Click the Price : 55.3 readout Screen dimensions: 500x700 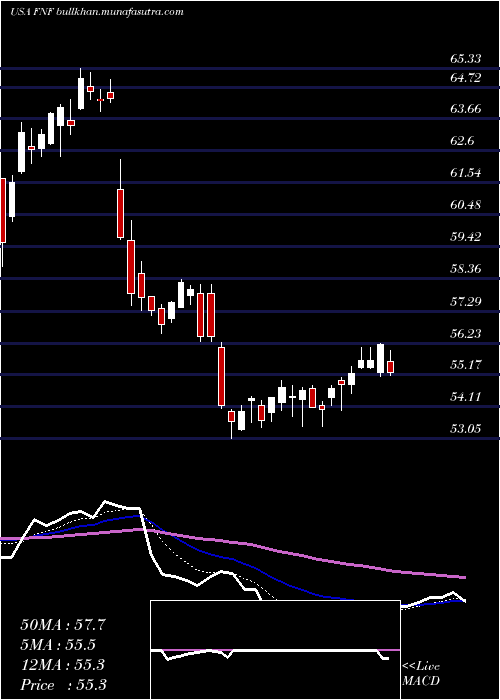pos(63,685)
